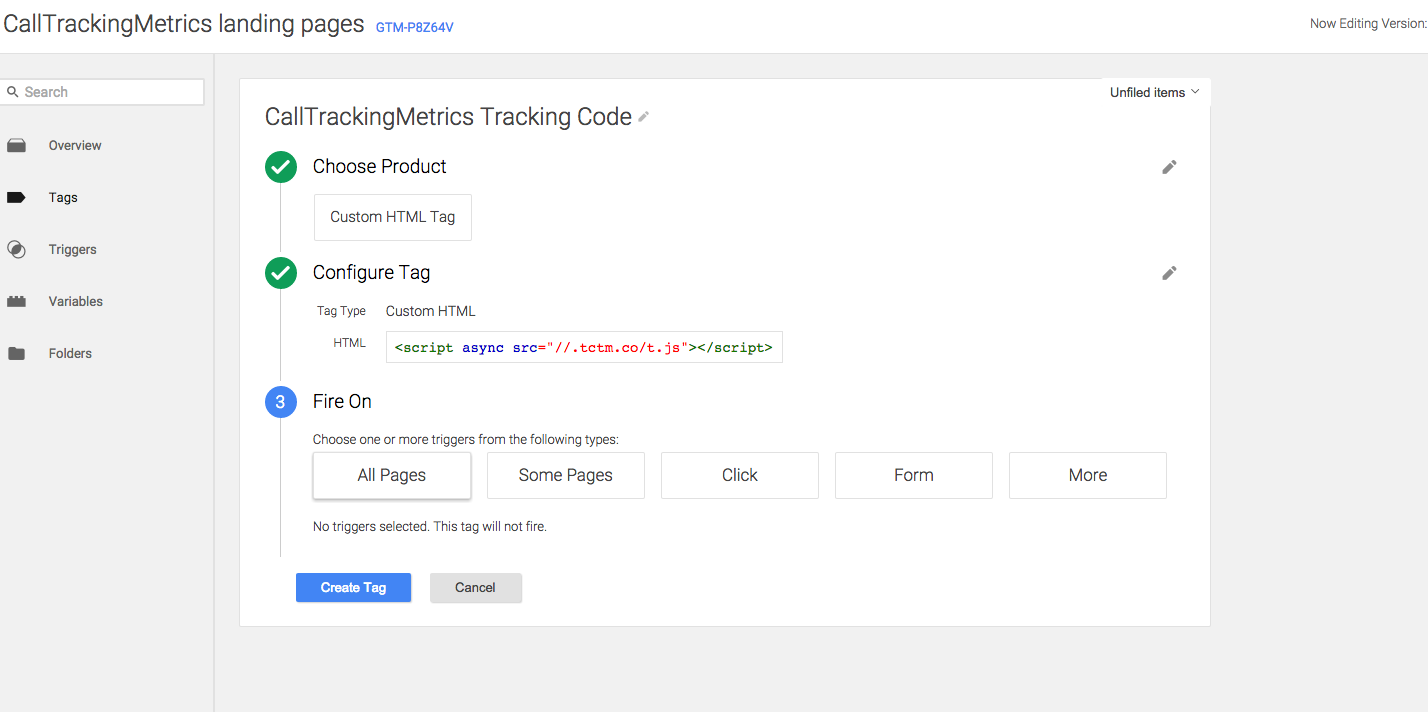Click Now Editing Version in the top bar
The width and height of the screenshot is (1428, 712).
click(x=1367, y=22)
